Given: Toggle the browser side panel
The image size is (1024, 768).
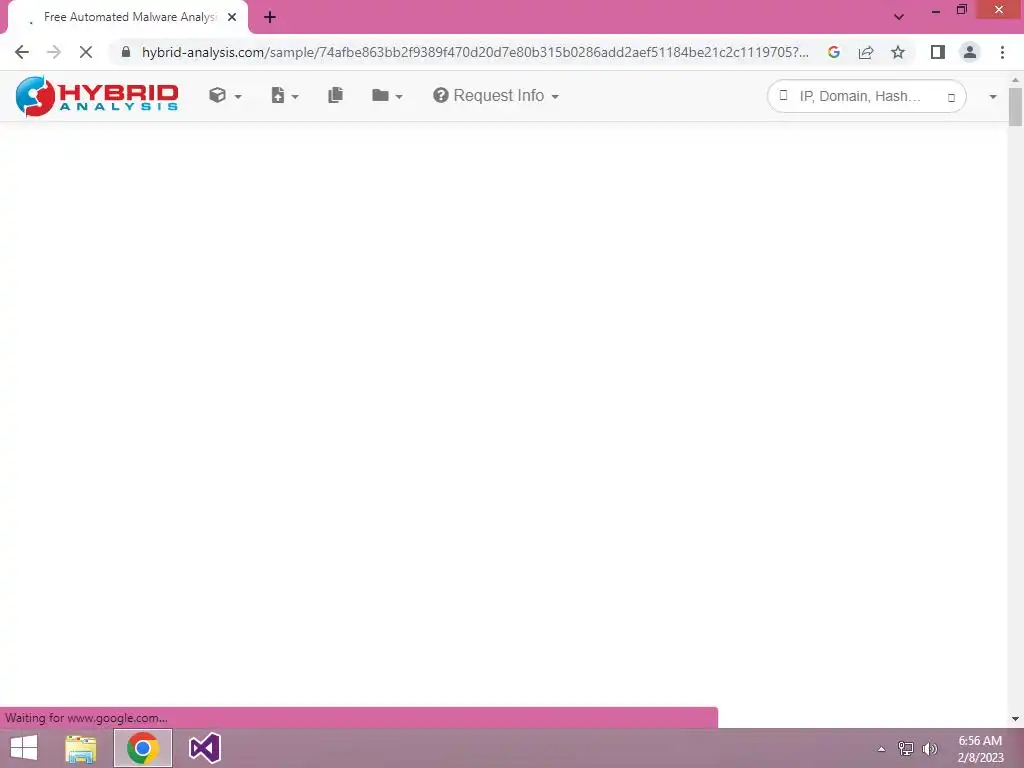Looking at the screenshot, I should 938,52.
